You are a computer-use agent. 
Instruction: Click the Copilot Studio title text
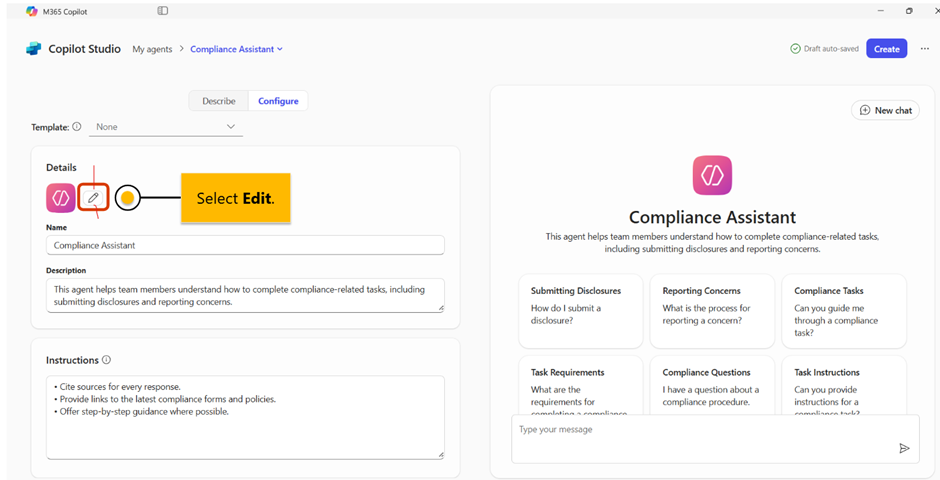coord(85,49)
